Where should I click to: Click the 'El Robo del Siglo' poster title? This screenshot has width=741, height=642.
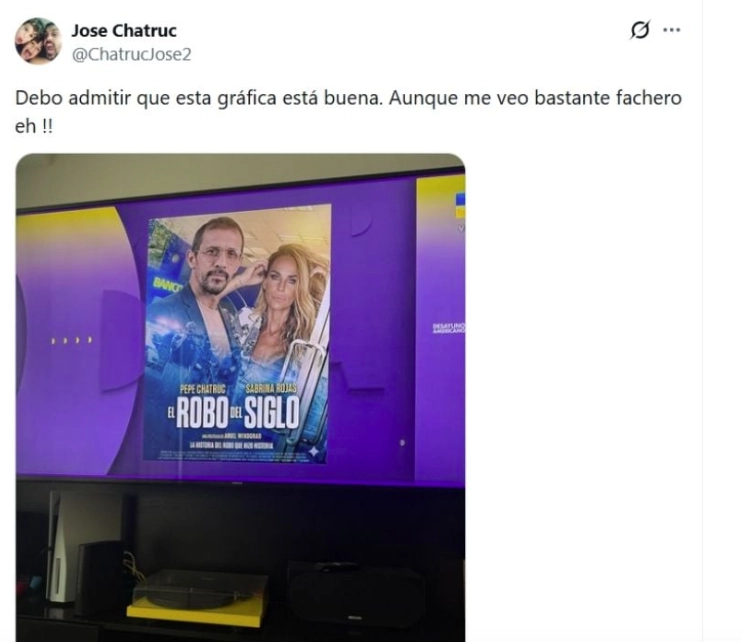click(x=234, y=412)
